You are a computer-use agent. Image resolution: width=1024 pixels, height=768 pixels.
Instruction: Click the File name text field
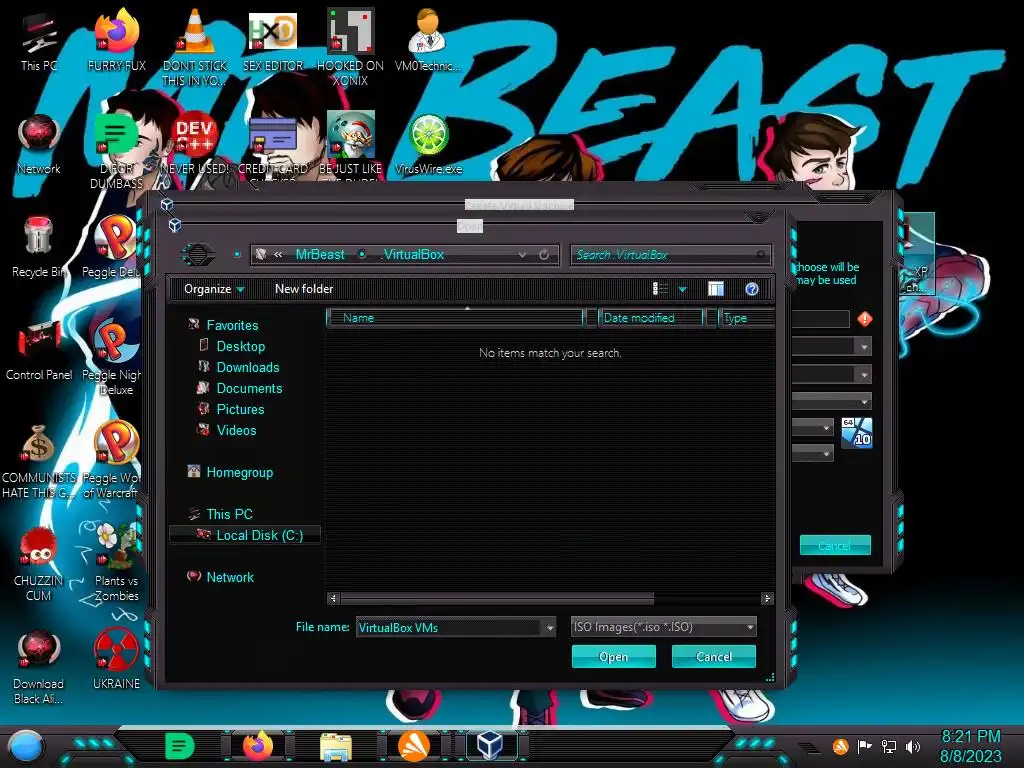[x=449, y=628]
